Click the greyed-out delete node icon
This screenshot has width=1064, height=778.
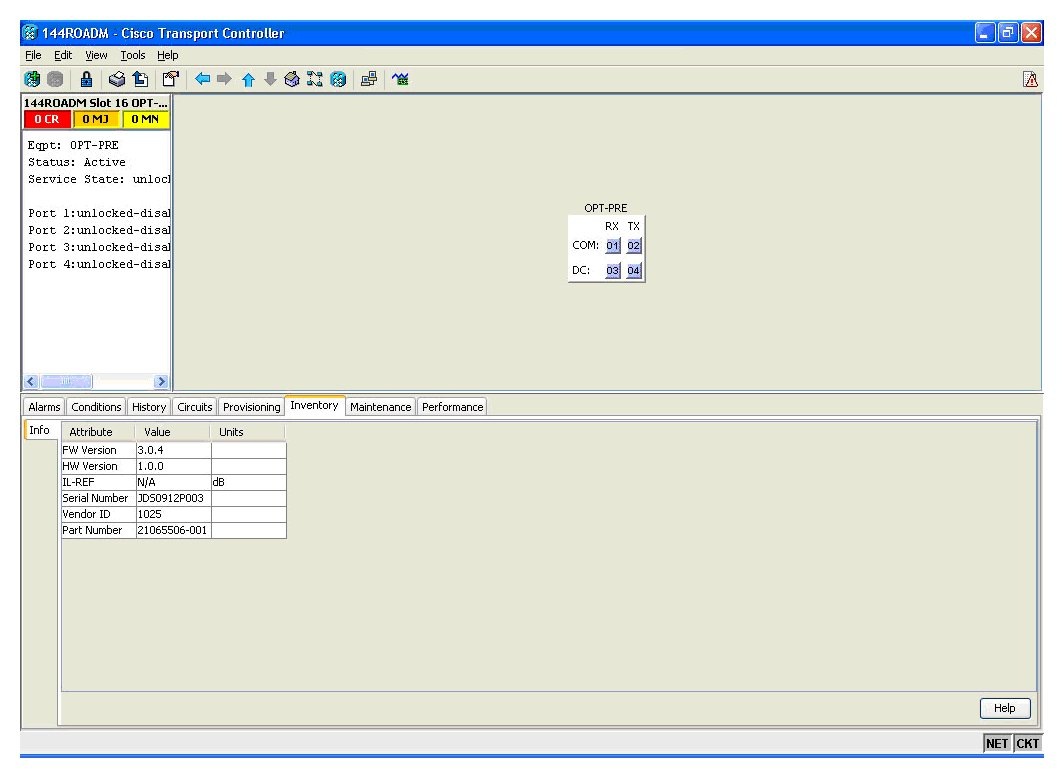[x=55, y=79]
